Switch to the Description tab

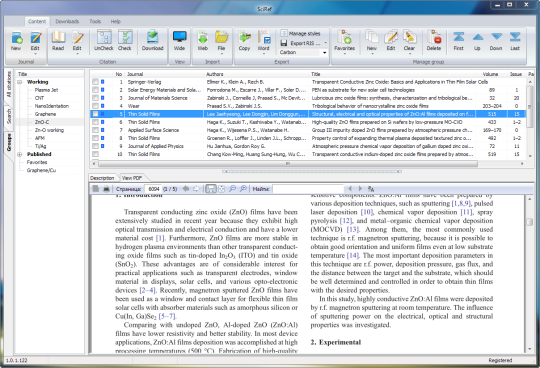pyautogui.click(x=102, y=178)
